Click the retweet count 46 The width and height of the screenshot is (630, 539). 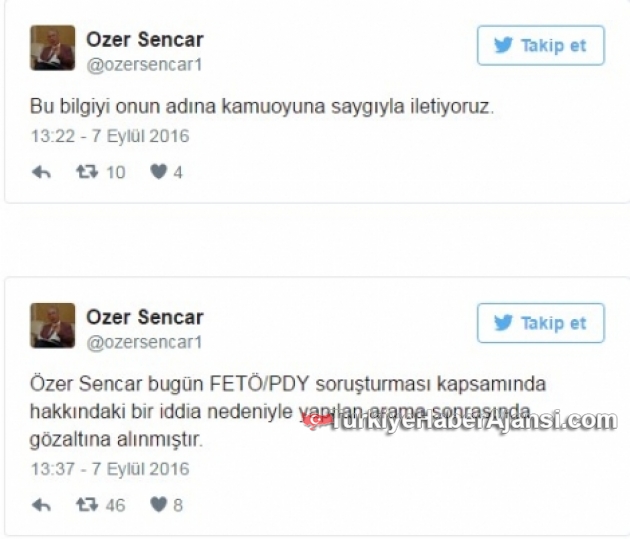[x=116, y=505]
